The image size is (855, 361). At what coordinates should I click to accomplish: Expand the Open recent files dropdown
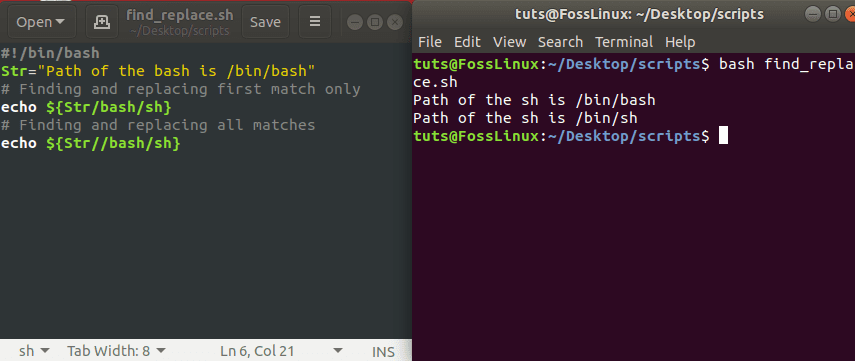click(x=40, y=22)
